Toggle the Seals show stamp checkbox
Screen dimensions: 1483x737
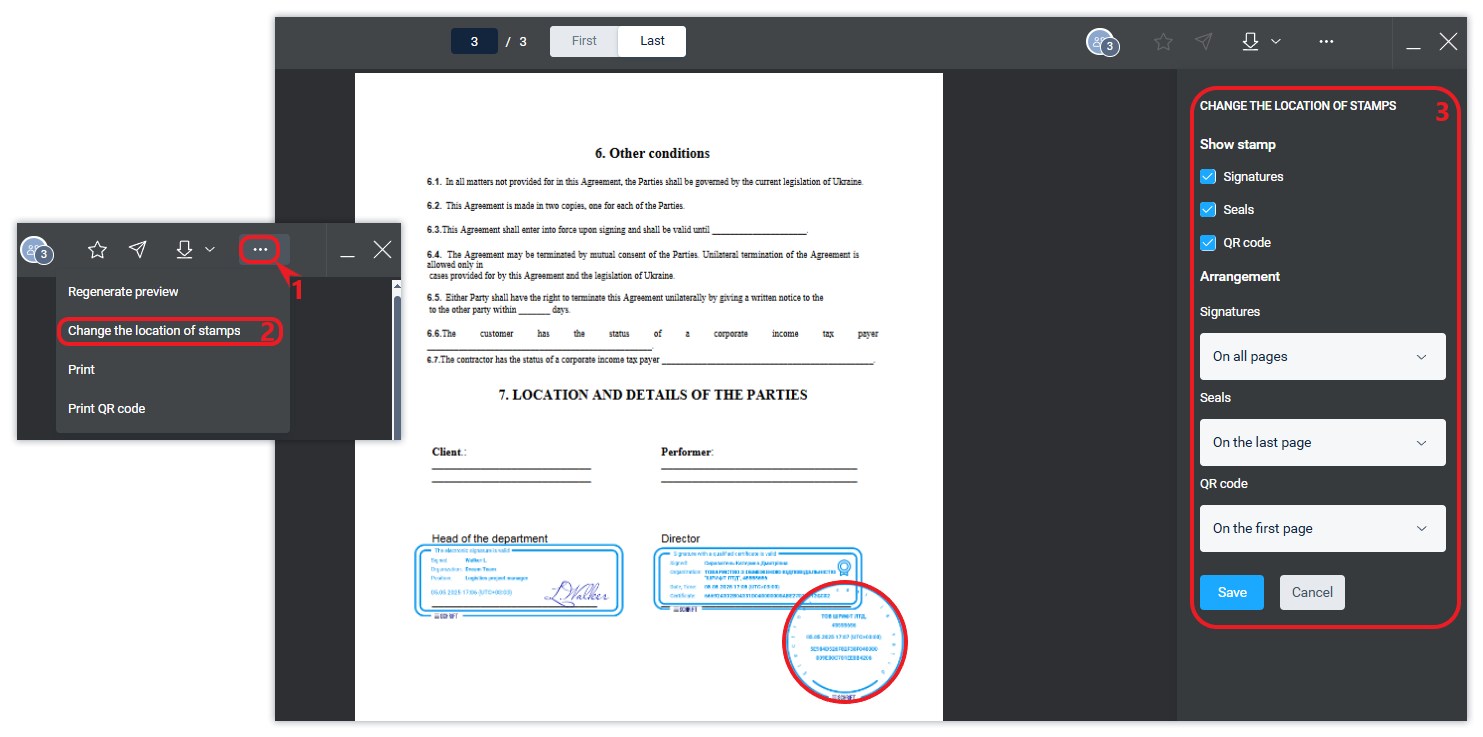pyautogui.click(x=1208, y=210)
